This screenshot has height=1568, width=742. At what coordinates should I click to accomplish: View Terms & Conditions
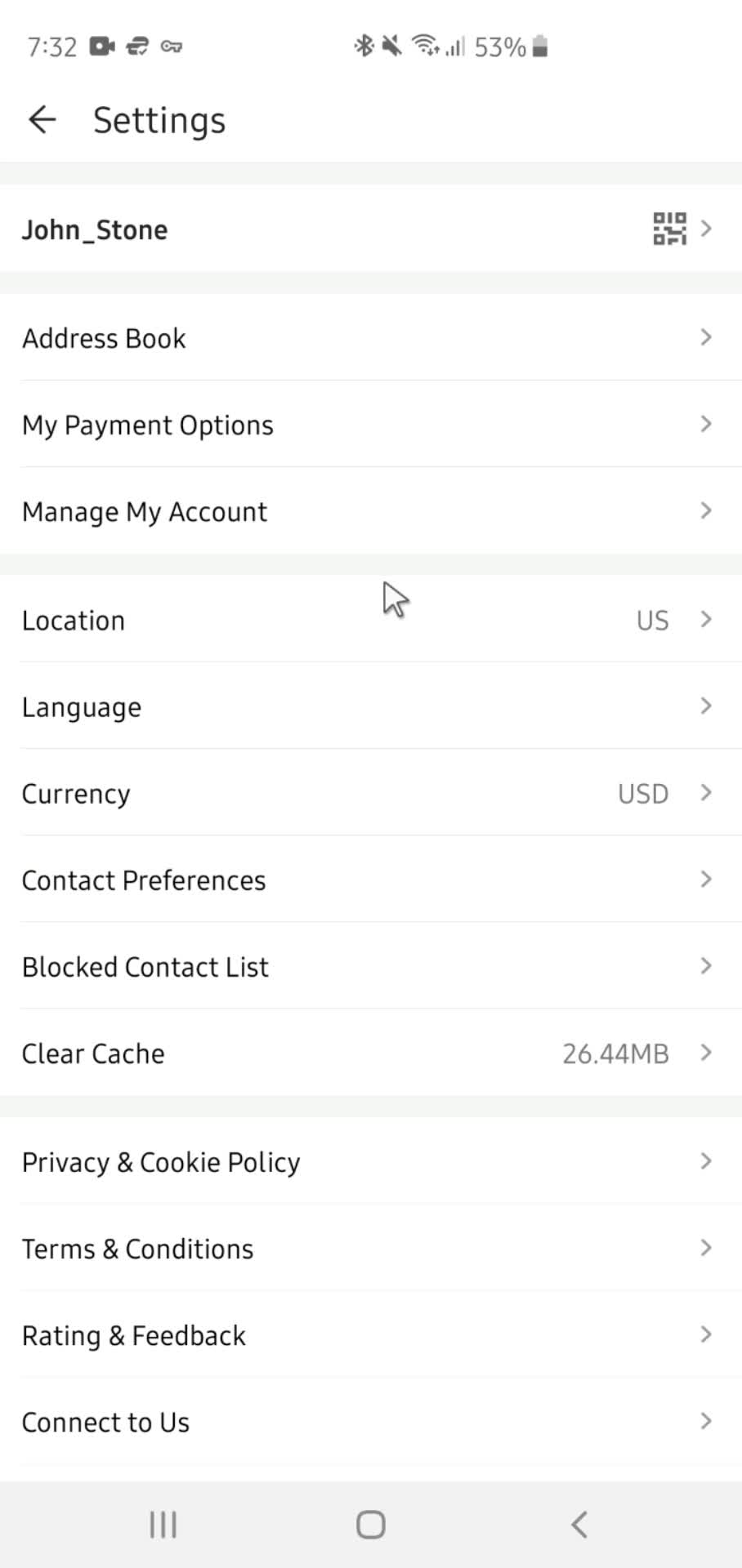point(371,1247)
